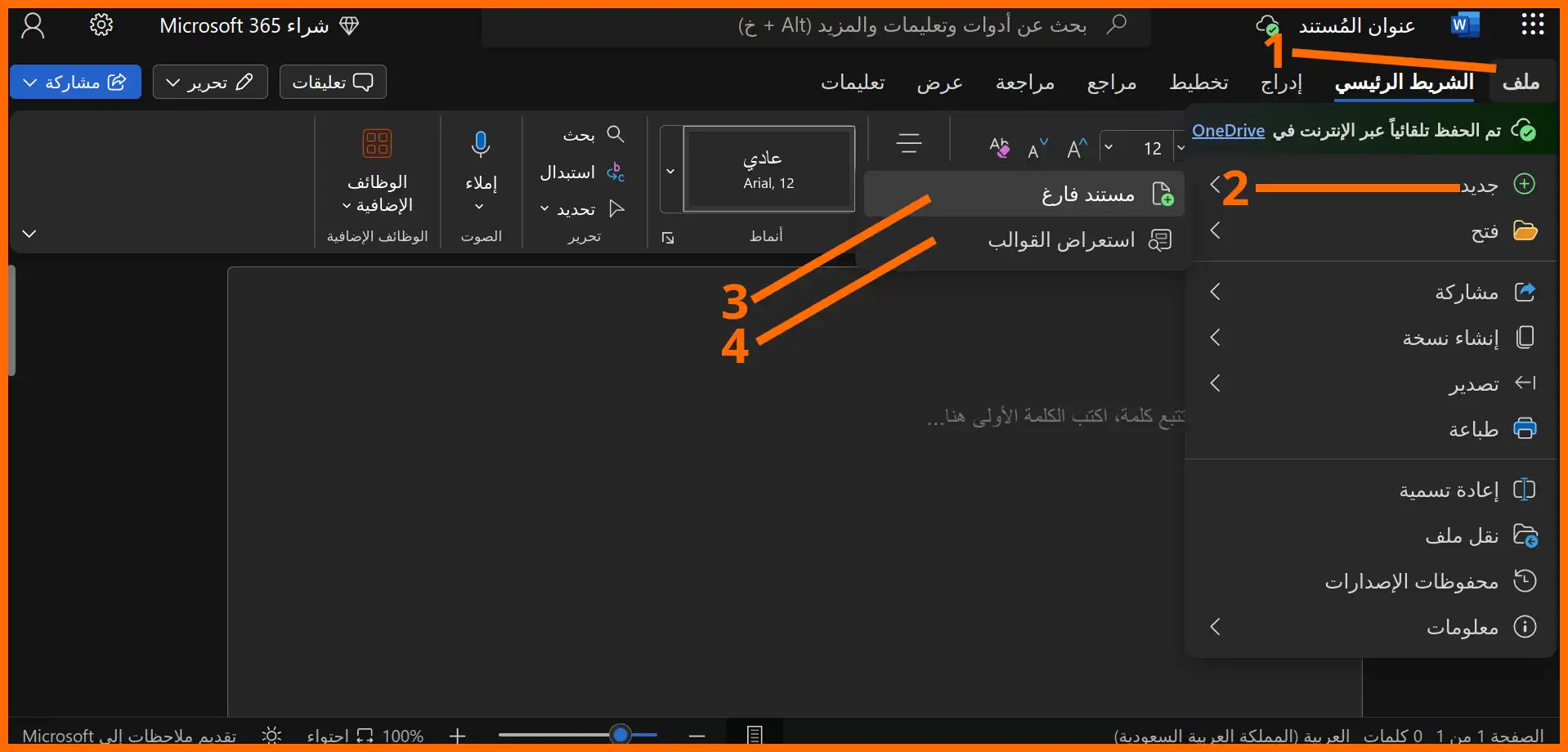
Task: Click the Word app logo icon
Action: (1465, 25)
